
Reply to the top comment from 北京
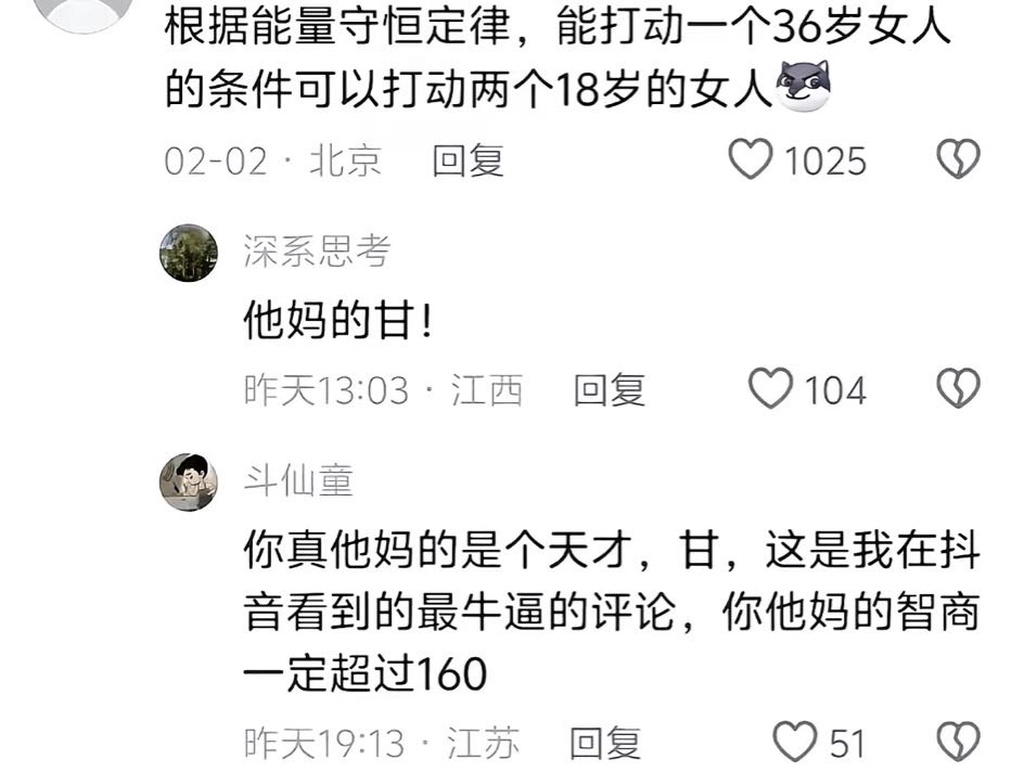tap(468, 160)
